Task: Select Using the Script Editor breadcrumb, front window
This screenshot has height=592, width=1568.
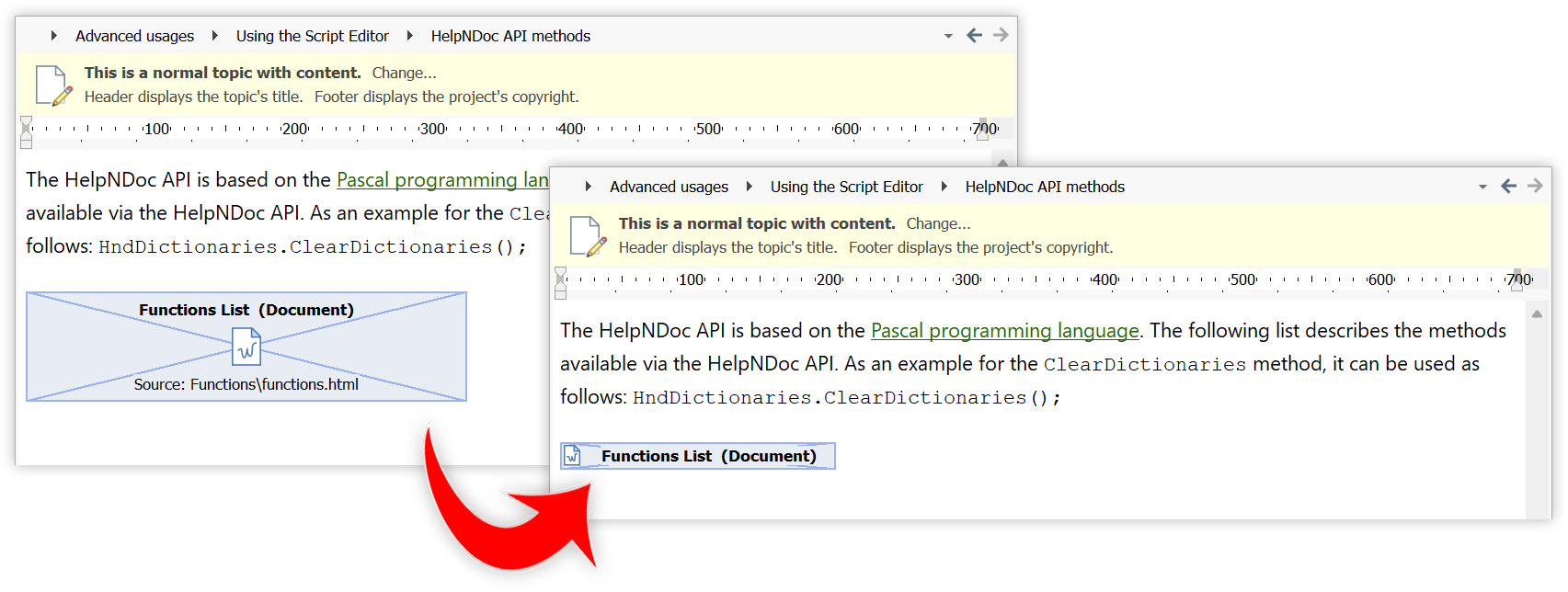Action: point(846,187)
